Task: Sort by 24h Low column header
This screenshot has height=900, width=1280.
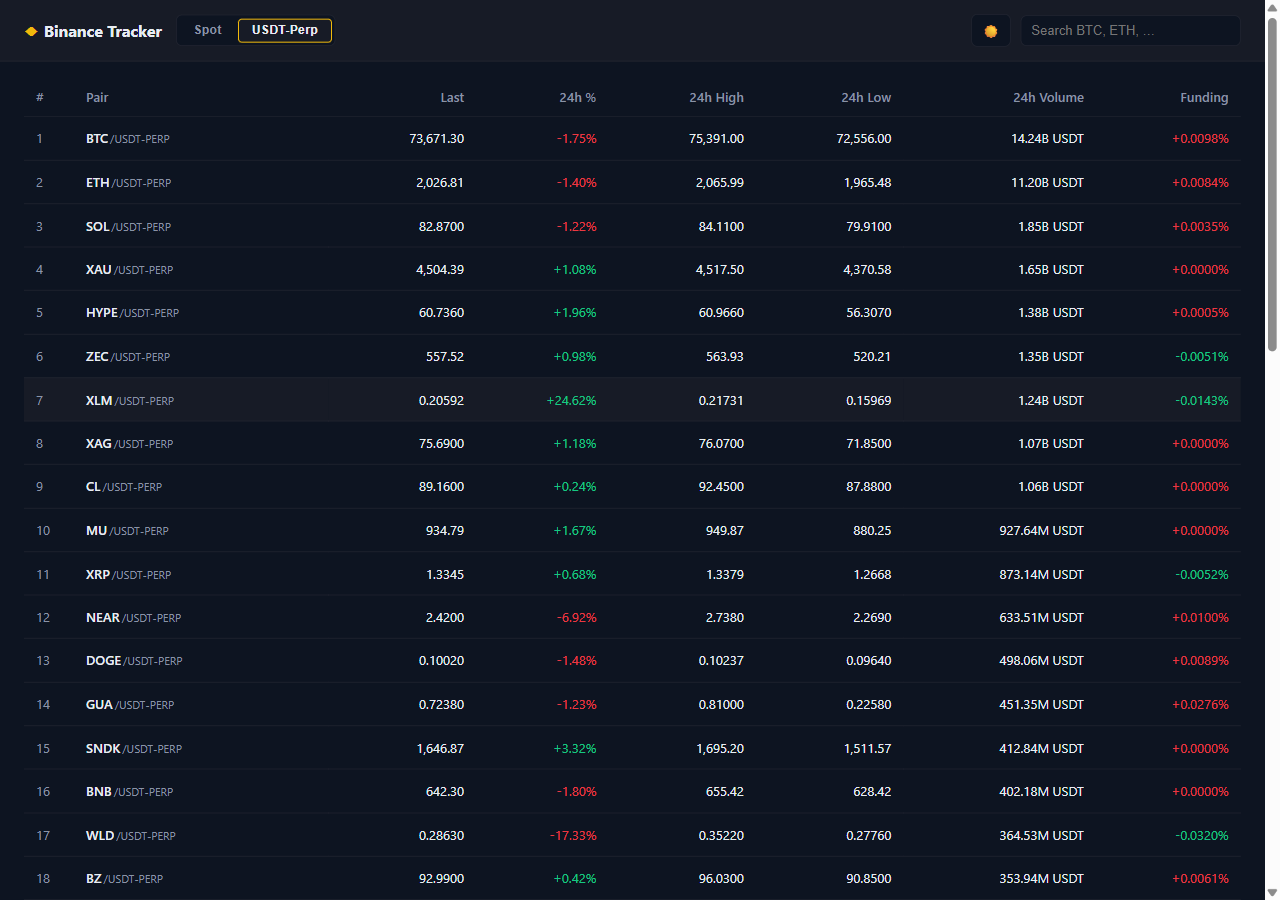Action: tap(866, 98)
